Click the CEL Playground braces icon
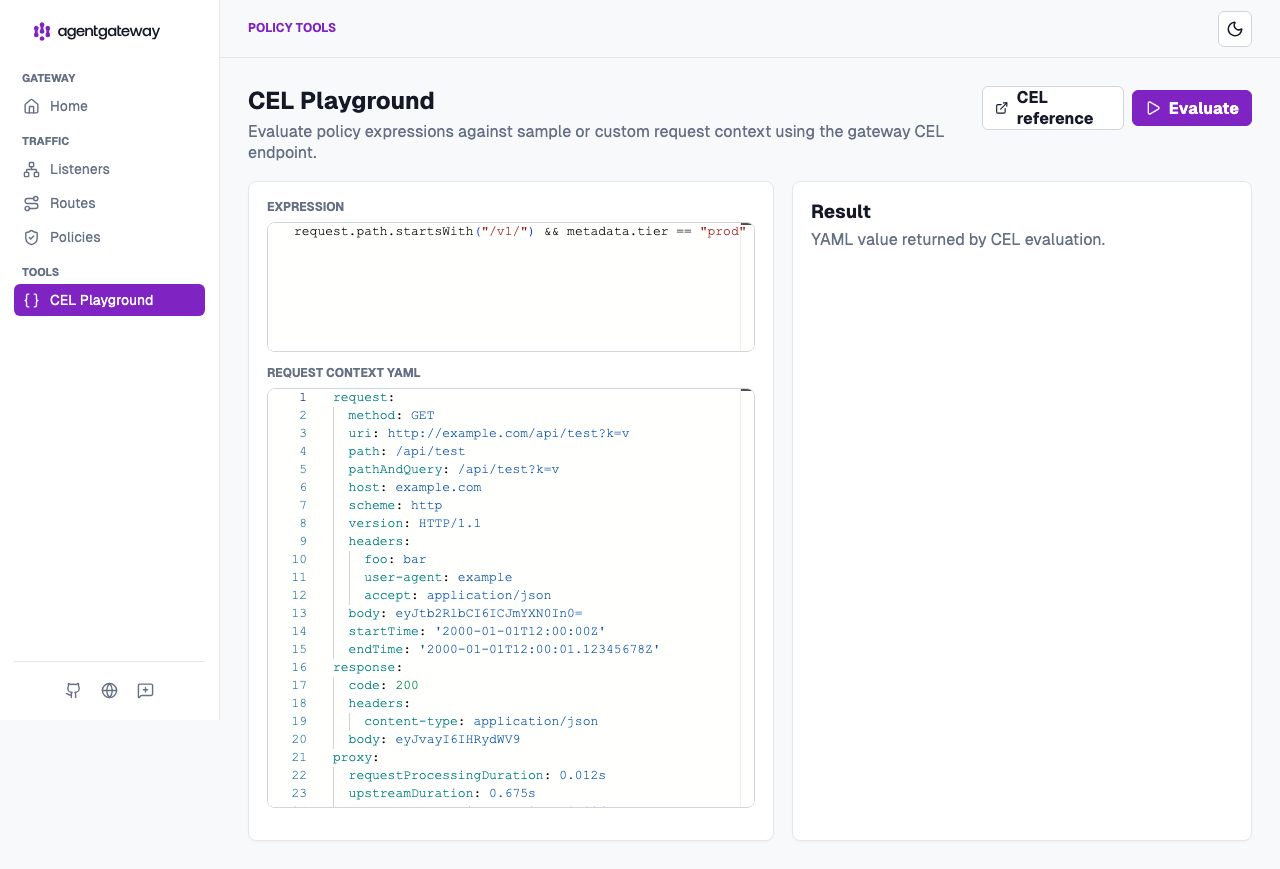 (32, 300)
